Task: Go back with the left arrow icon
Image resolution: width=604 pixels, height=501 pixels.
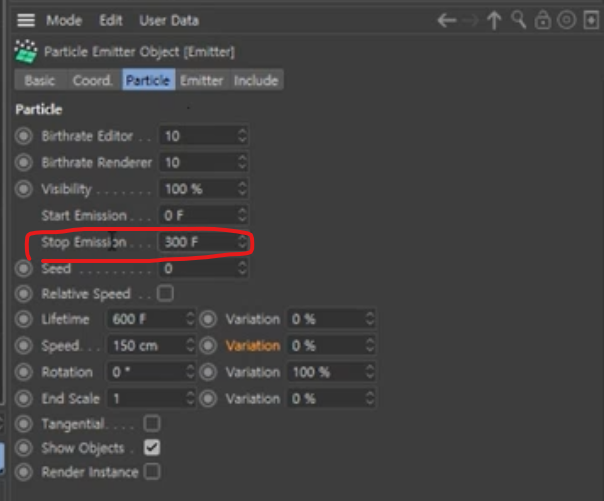Action: [447, 20]
